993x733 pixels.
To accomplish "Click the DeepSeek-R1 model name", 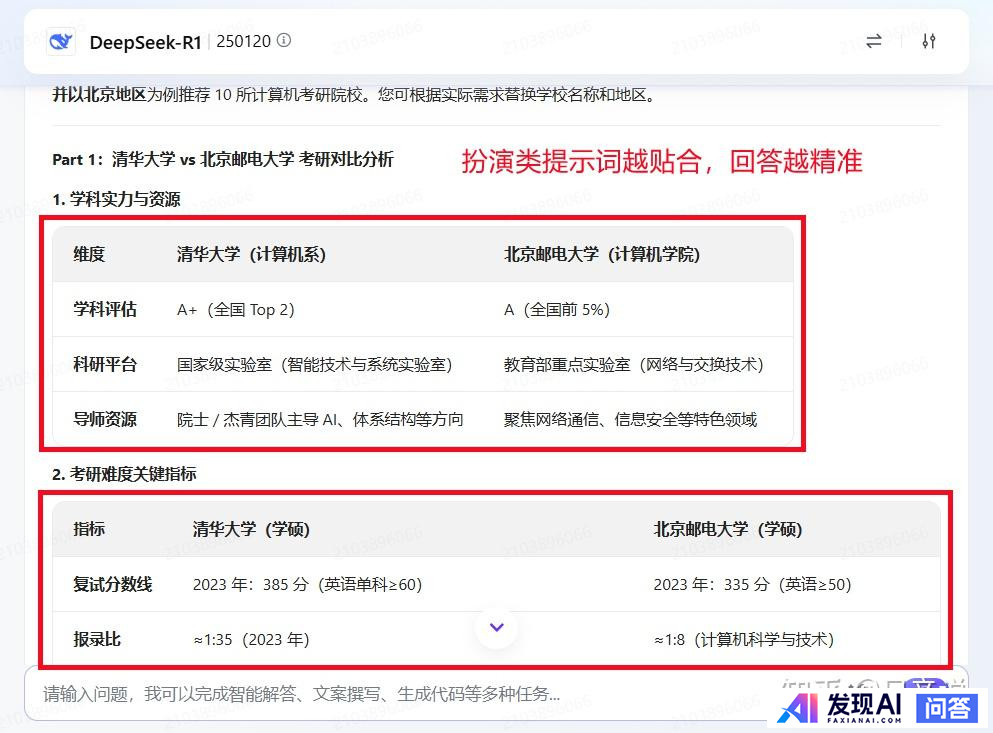I will click(145, 42).
